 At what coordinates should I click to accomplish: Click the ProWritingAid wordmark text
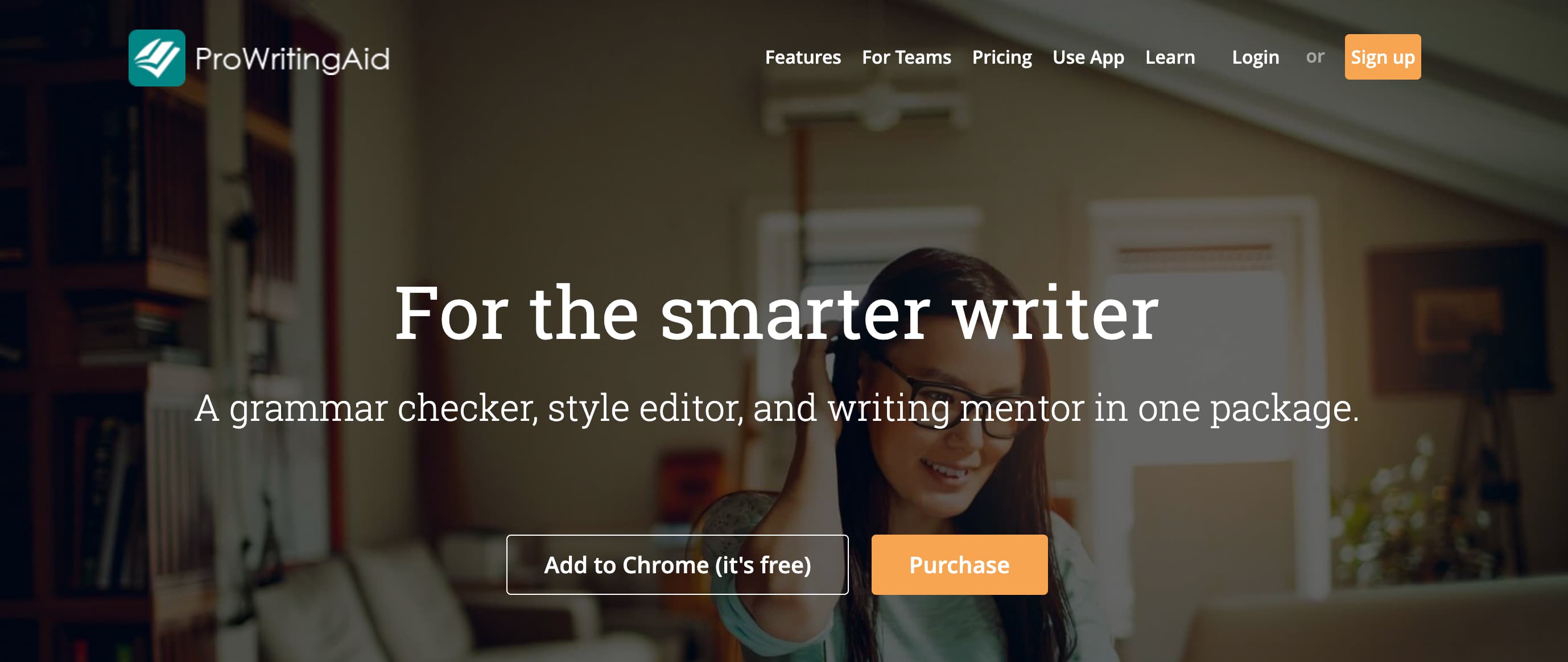tap(292, 59)
